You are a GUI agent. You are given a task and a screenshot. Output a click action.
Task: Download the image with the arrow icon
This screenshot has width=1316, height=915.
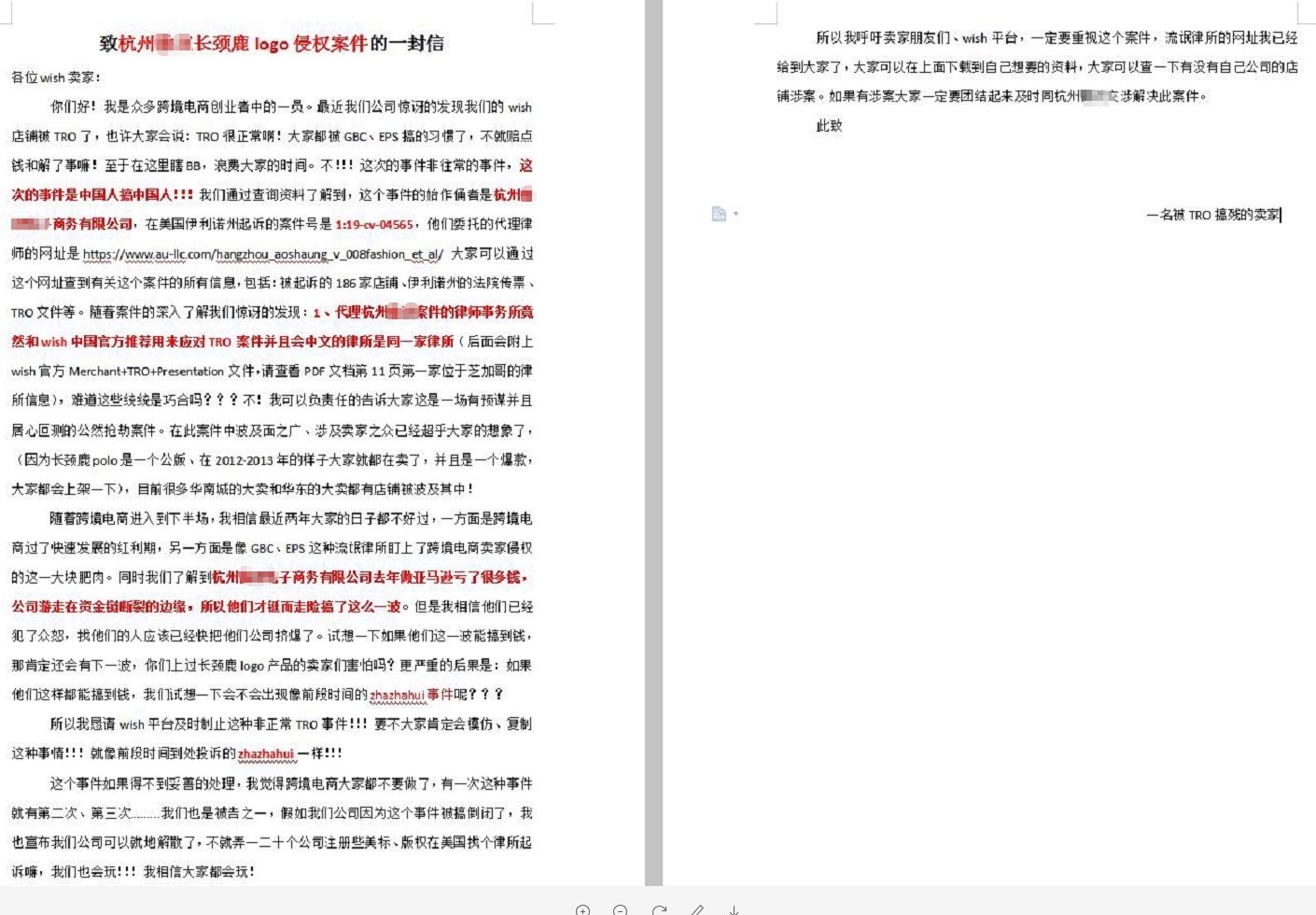pyautogui.click(x=735, y=910)
